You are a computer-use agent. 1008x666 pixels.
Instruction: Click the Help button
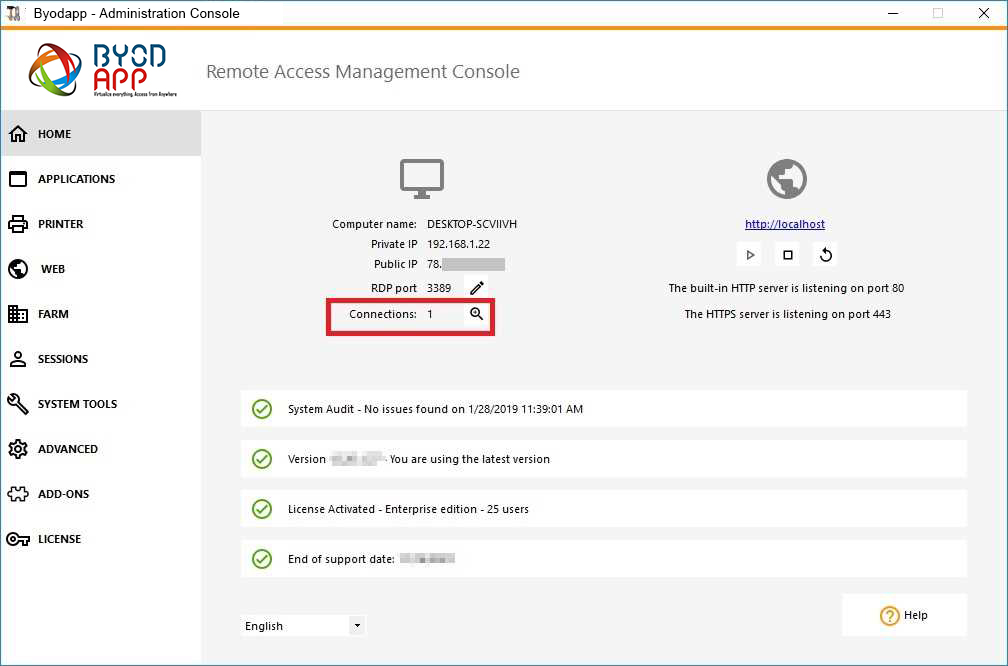(904, 615)
